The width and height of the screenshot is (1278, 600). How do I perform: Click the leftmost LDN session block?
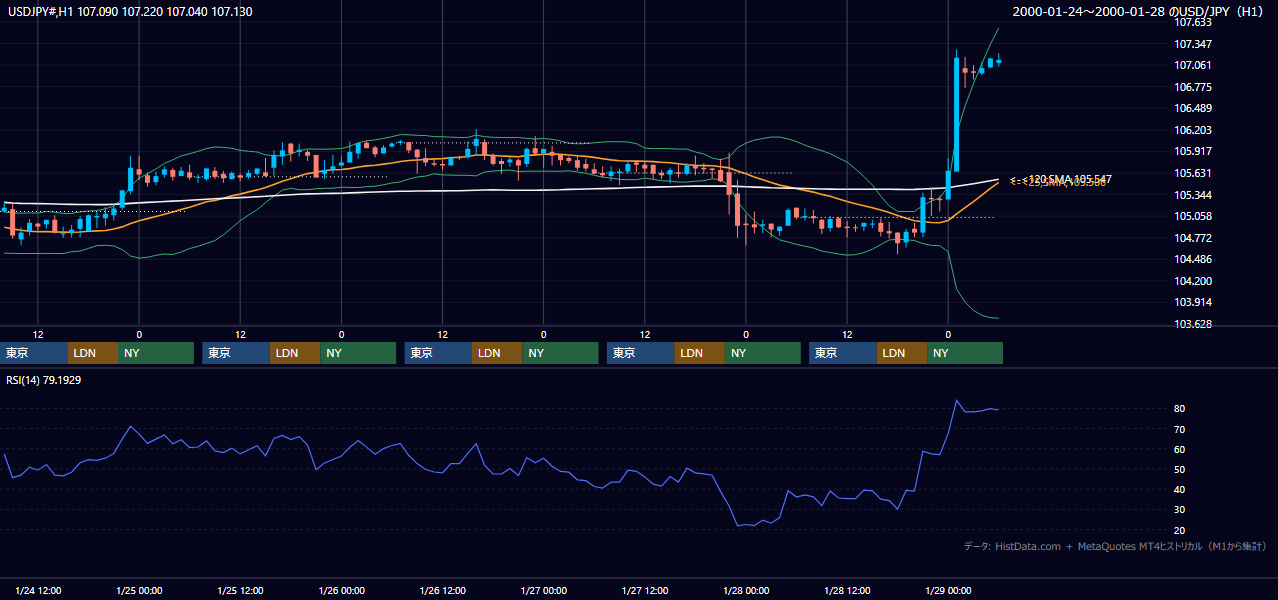[93, 353]
